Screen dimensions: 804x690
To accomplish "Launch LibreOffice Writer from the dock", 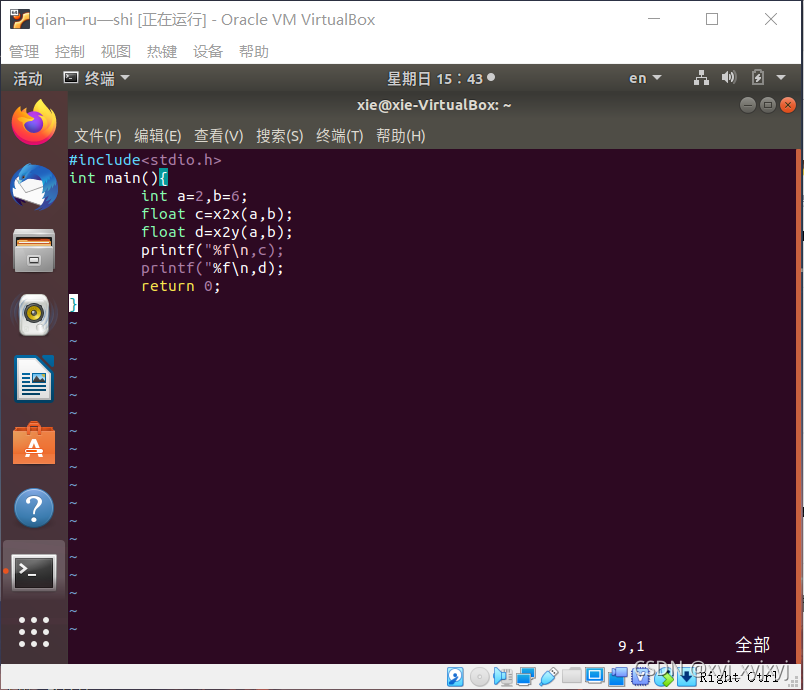I will click(34, 379).
